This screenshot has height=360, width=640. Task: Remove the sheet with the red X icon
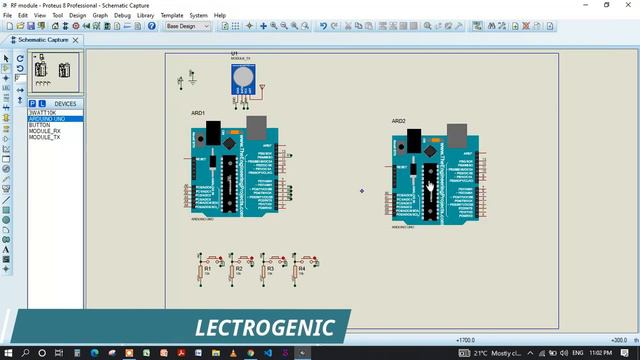tap(526, 26)
